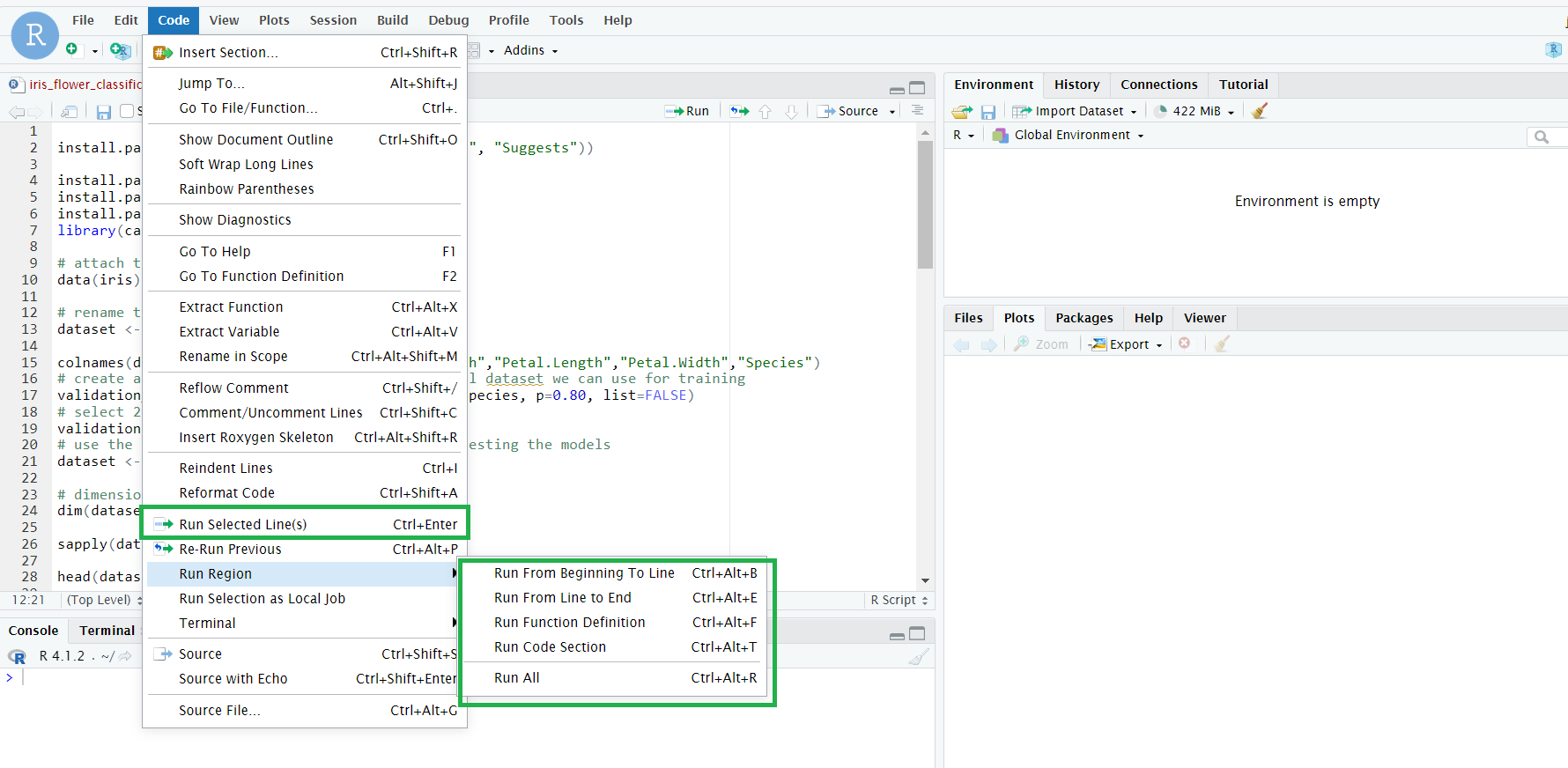
Task: Toggle the Source on Save checkbox
Action: (x=127, y=111)
